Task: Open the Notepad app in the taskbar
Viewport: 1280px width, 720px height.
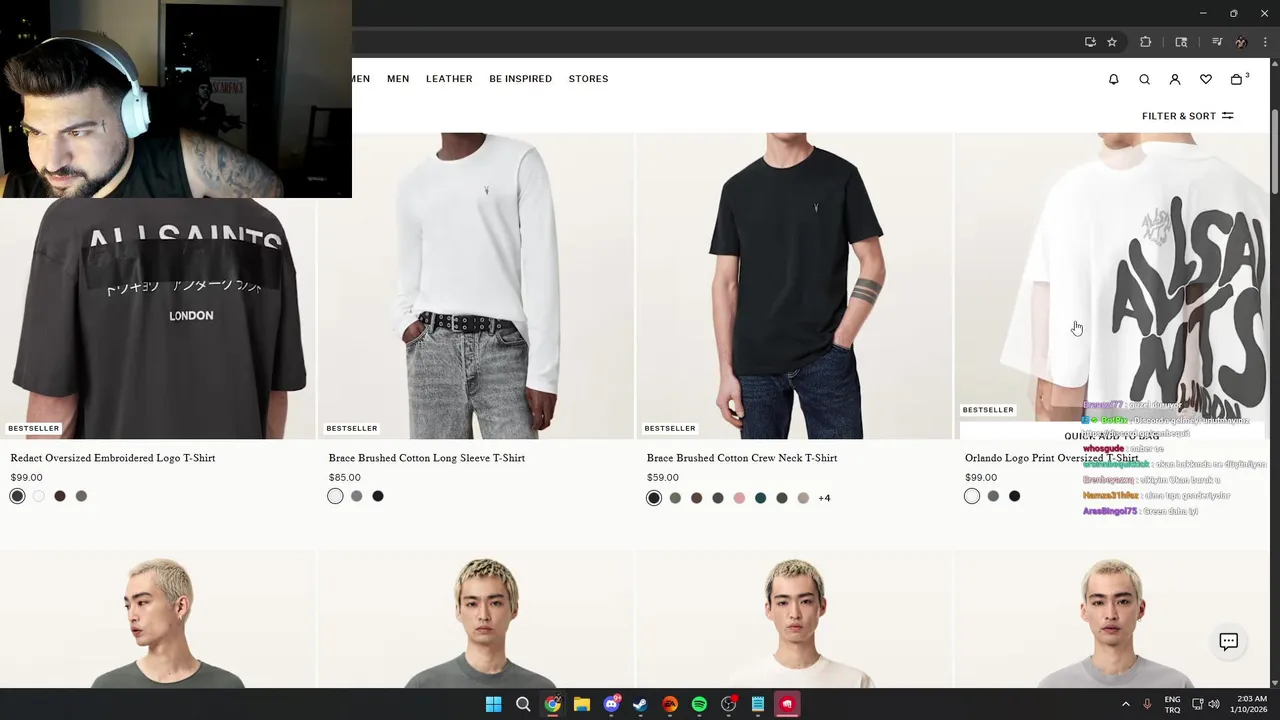Action: (x=758, y=704)
